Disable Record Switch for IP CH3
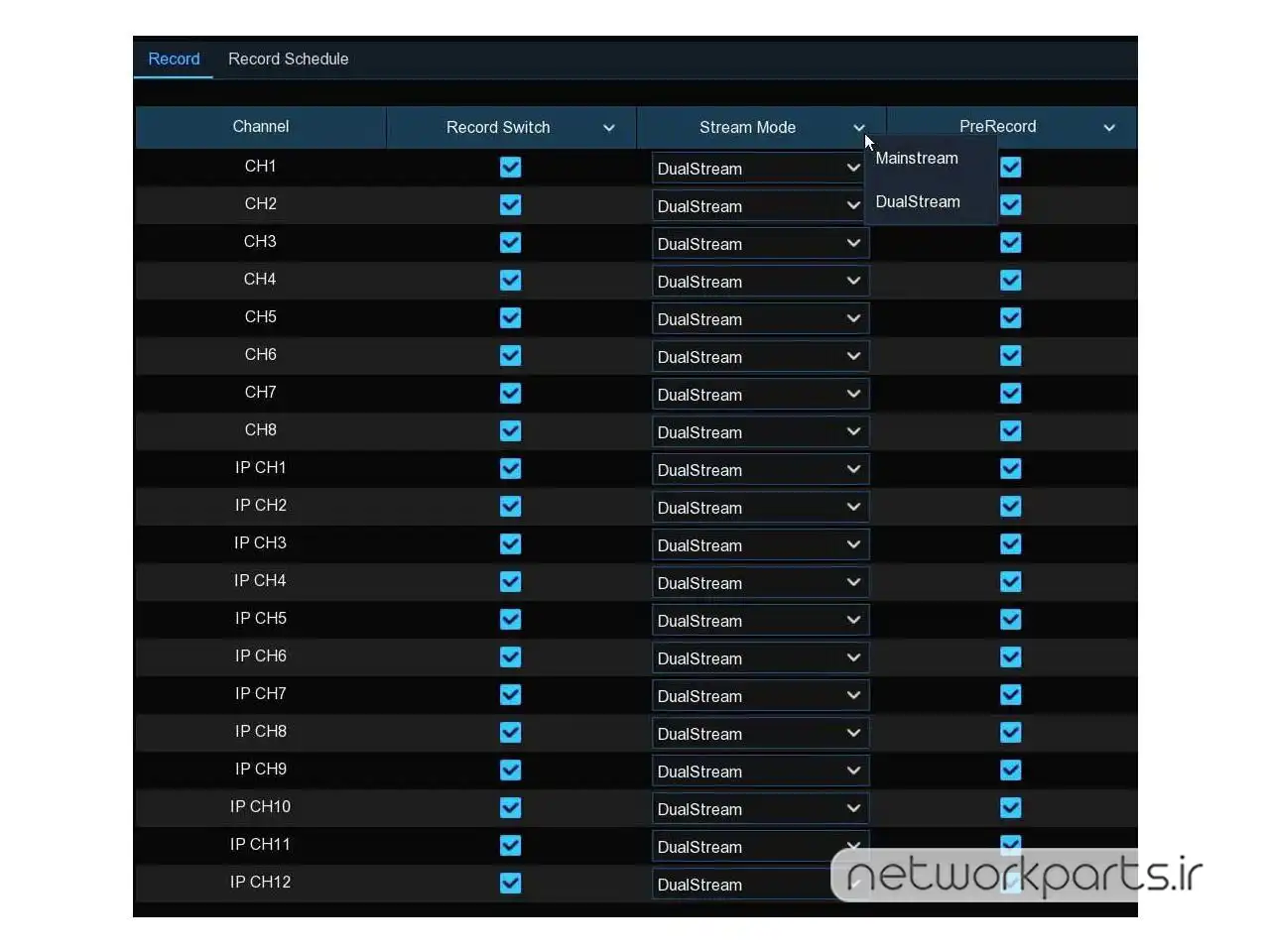The height and width of the screenshot is (952, 1270). pyautogui.click(x=510, y=544)
